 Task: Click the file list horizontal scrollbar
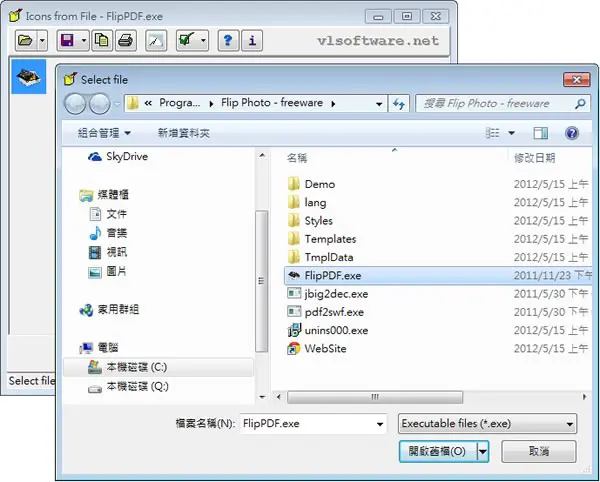375,397
